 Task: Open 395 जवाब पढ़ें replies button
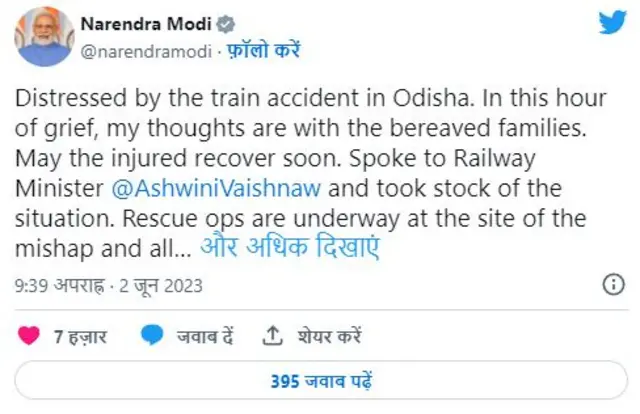click(x=319, y=381)
